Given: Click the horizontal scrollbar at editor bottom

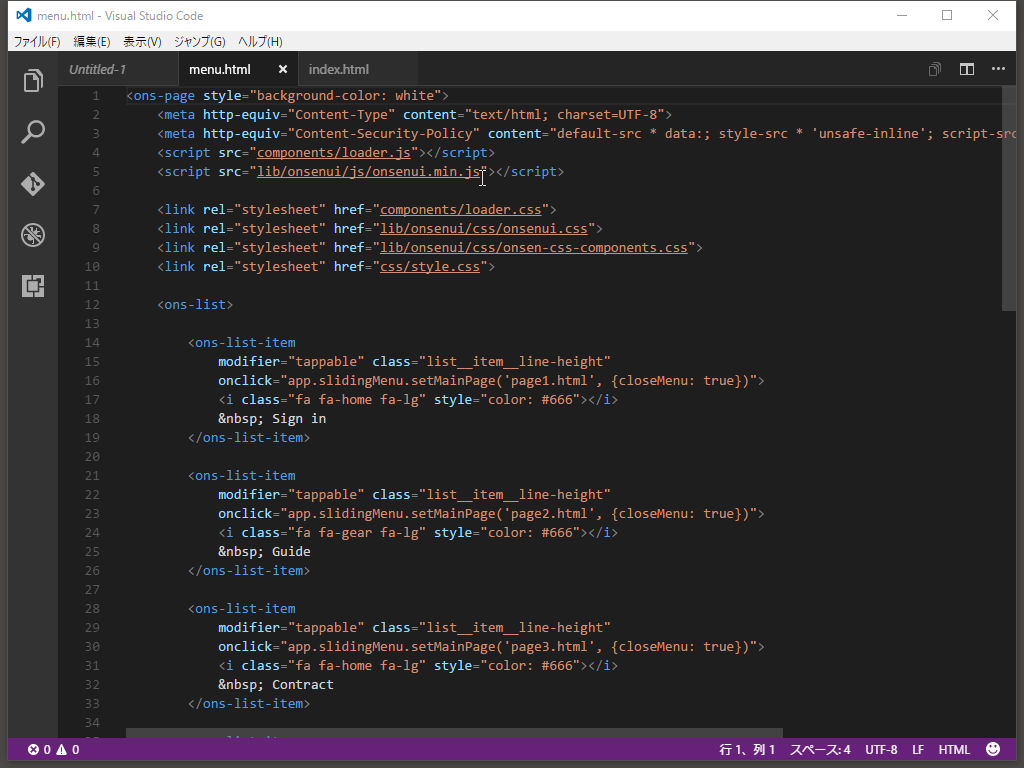Looking at the screenshot, I should 454,733.
